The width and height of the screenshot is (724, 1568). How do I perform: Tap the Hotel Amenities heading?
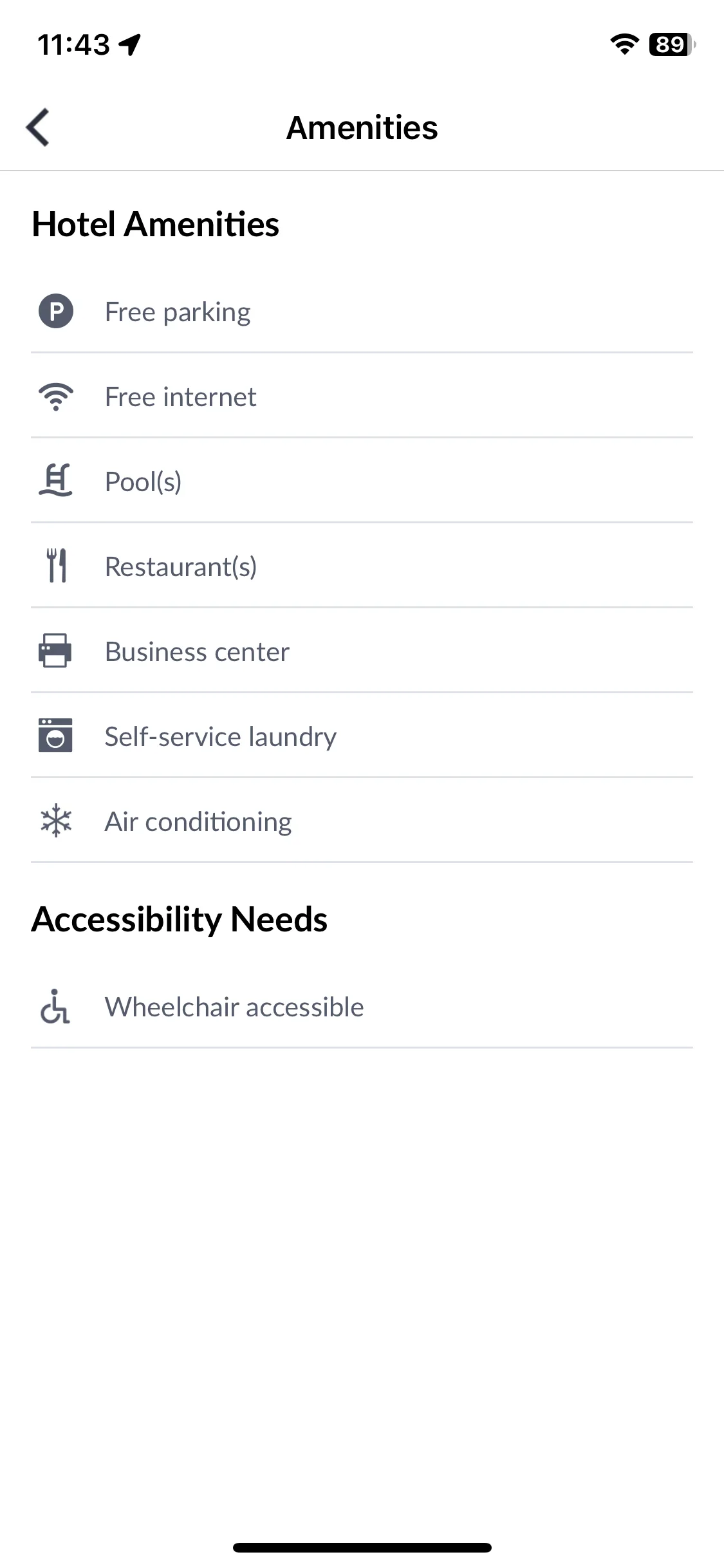(156, 224)
